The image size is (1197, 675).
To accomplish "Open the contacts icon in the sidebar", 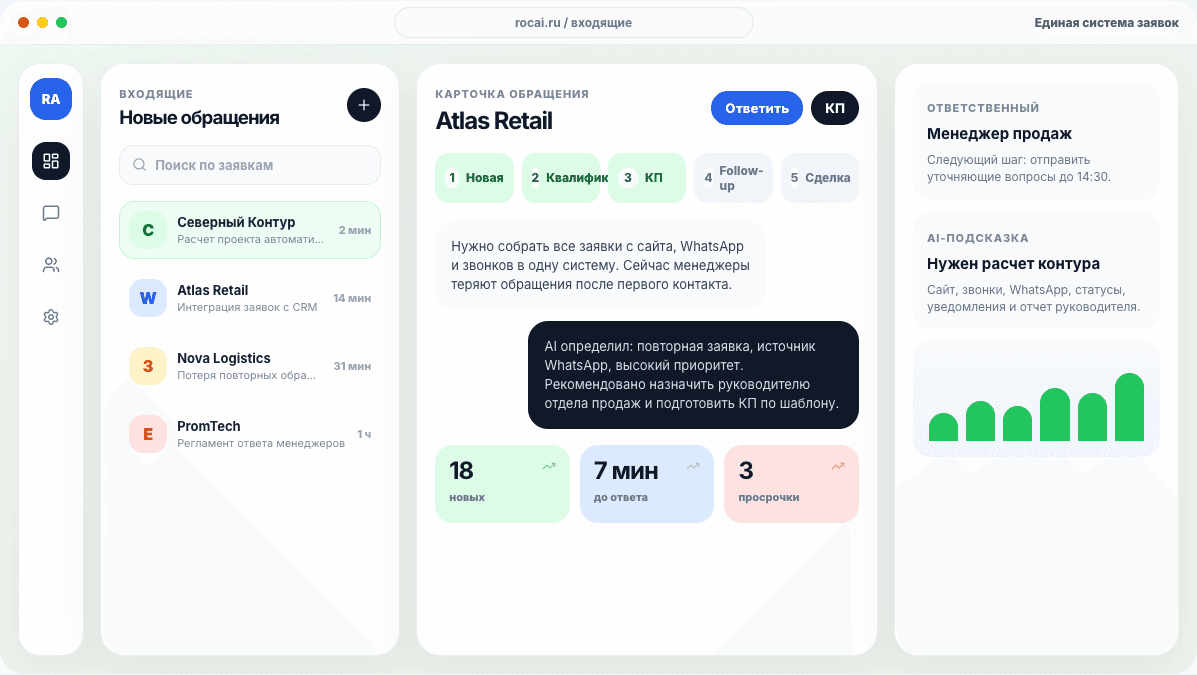I will (50, 265).
